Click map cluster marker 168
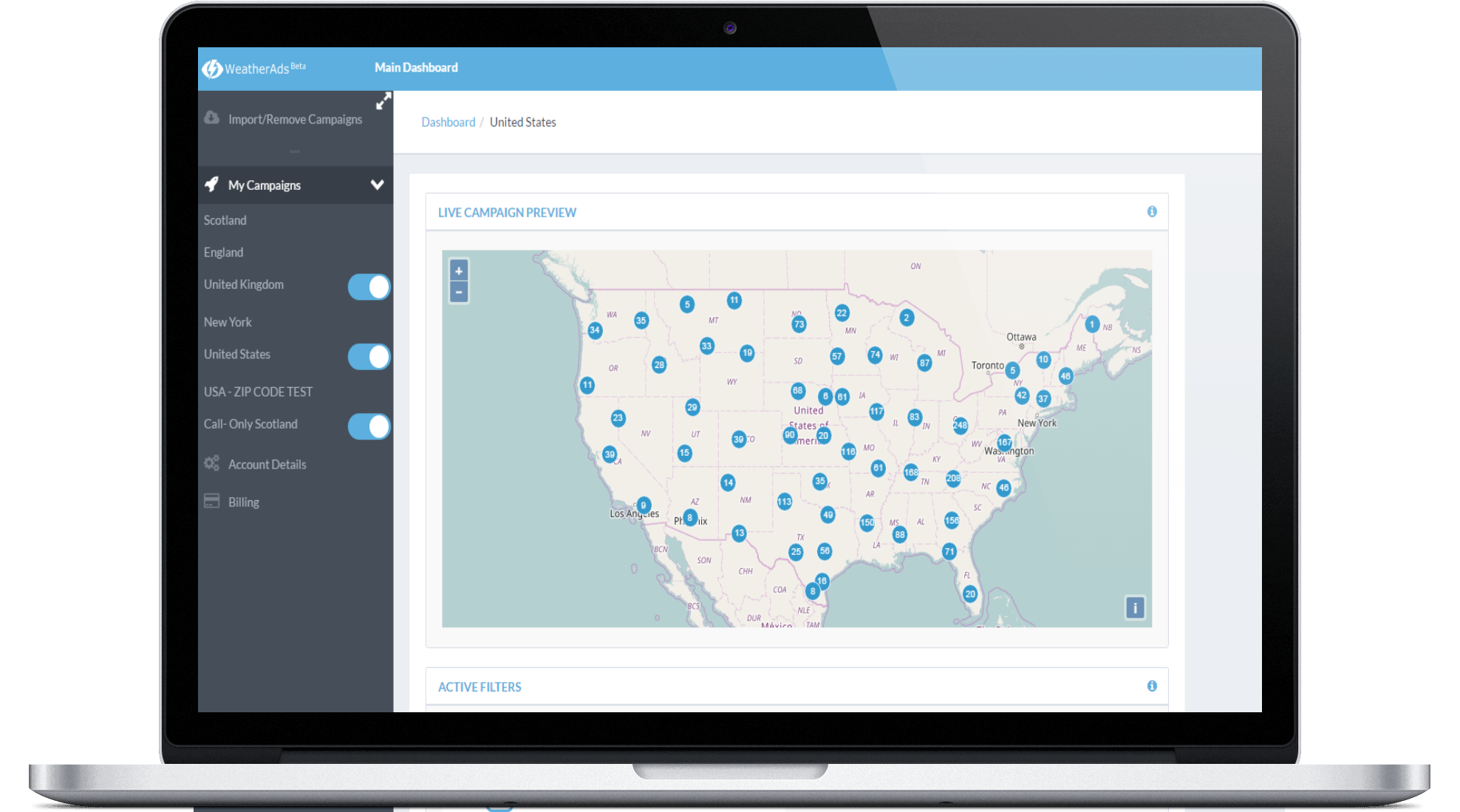This screenshot has height=812, width=1460. [x=911, y=472]
